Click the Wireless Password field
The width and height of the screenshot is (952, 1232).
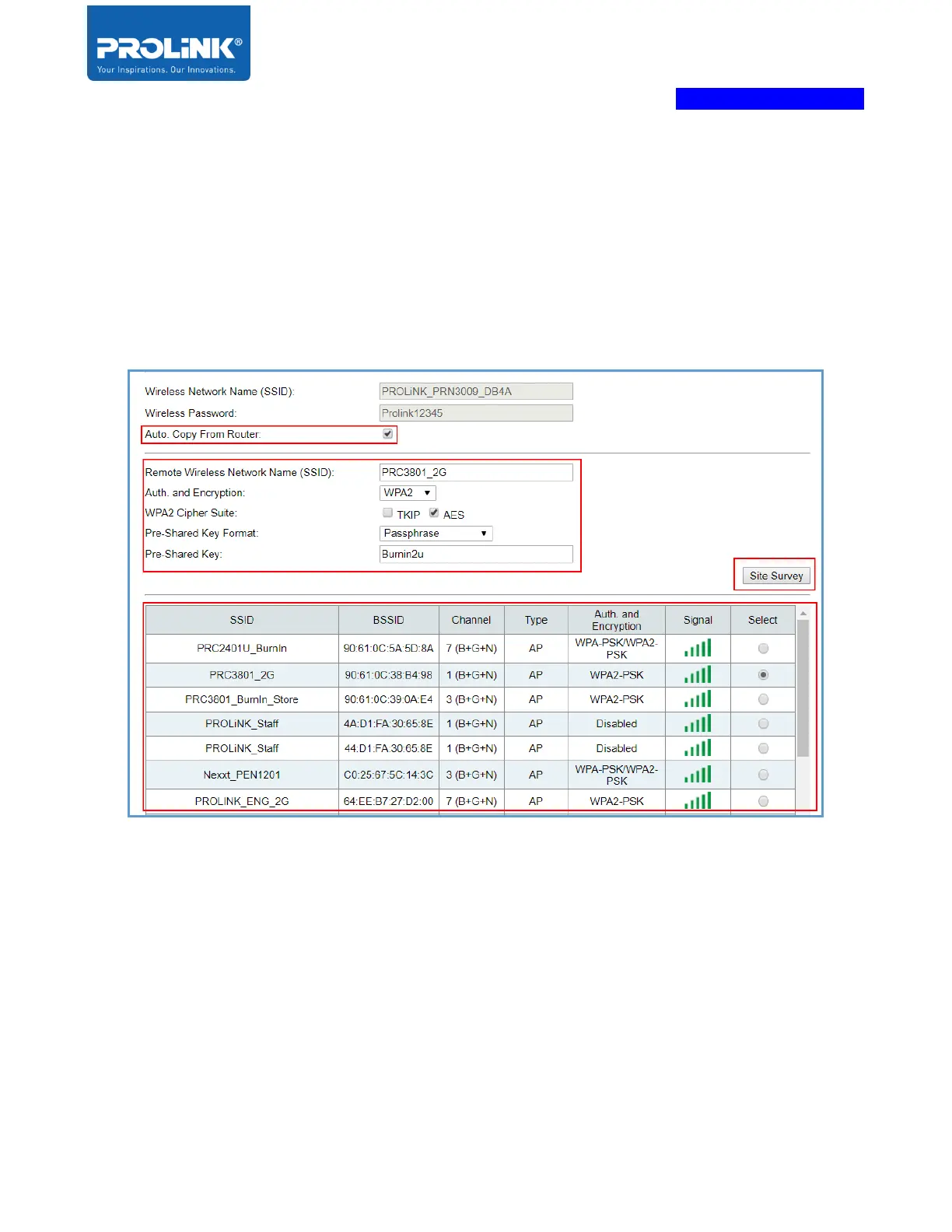pos(476,413)
